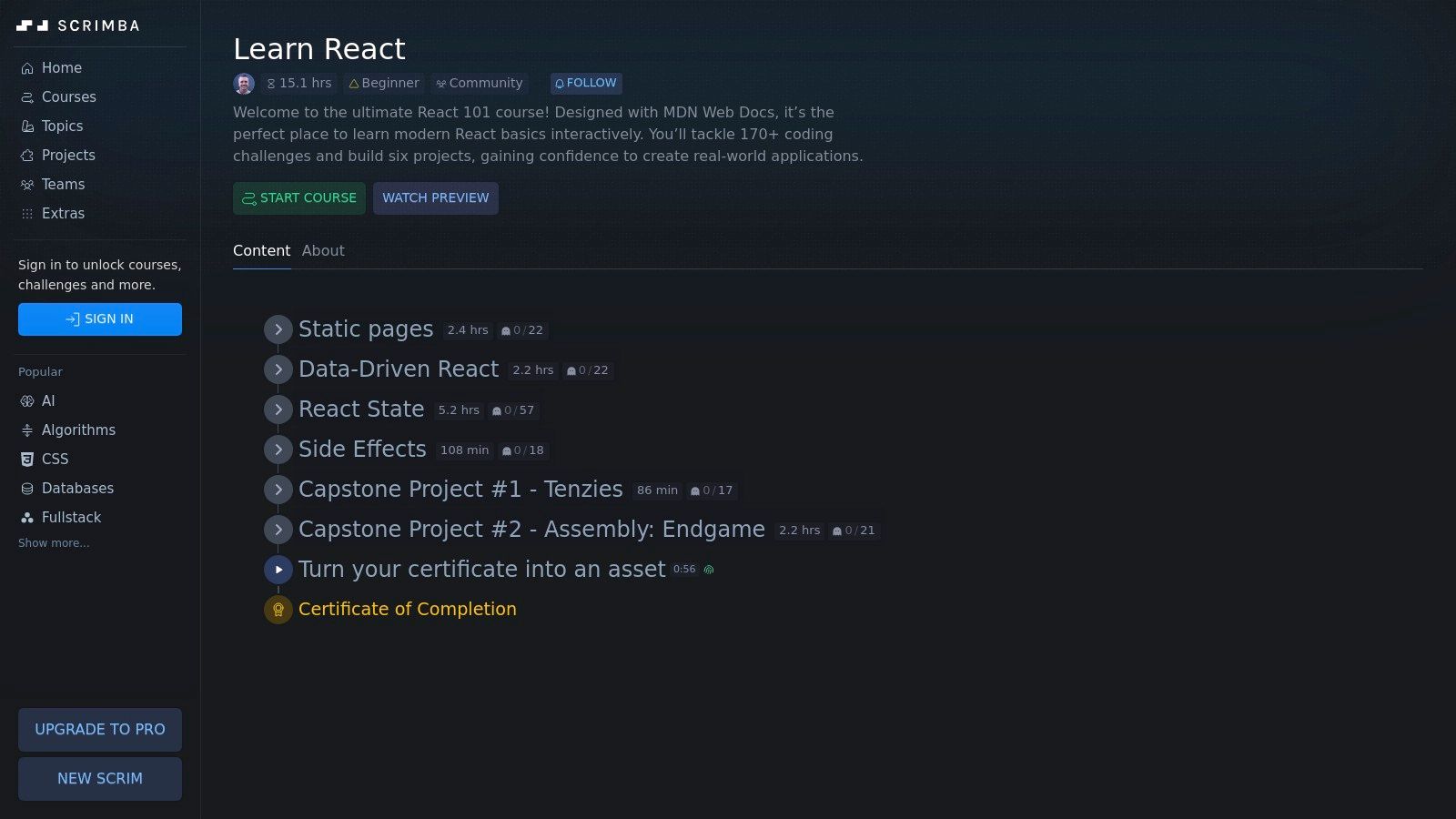The height and width of the screenshot is (819, 1456).
Task: Switch to the Content tab
Action: (x=262, y=251)
